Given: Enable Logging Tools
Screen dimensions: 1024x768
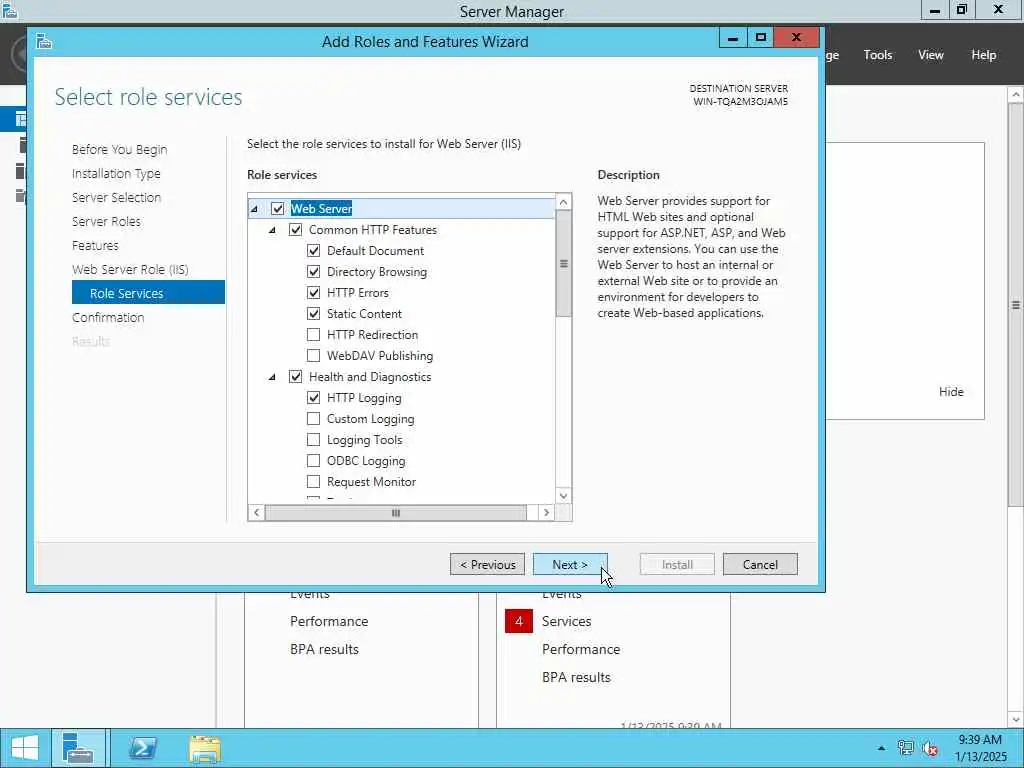Looking at the screenshot, I should [313, 440].
